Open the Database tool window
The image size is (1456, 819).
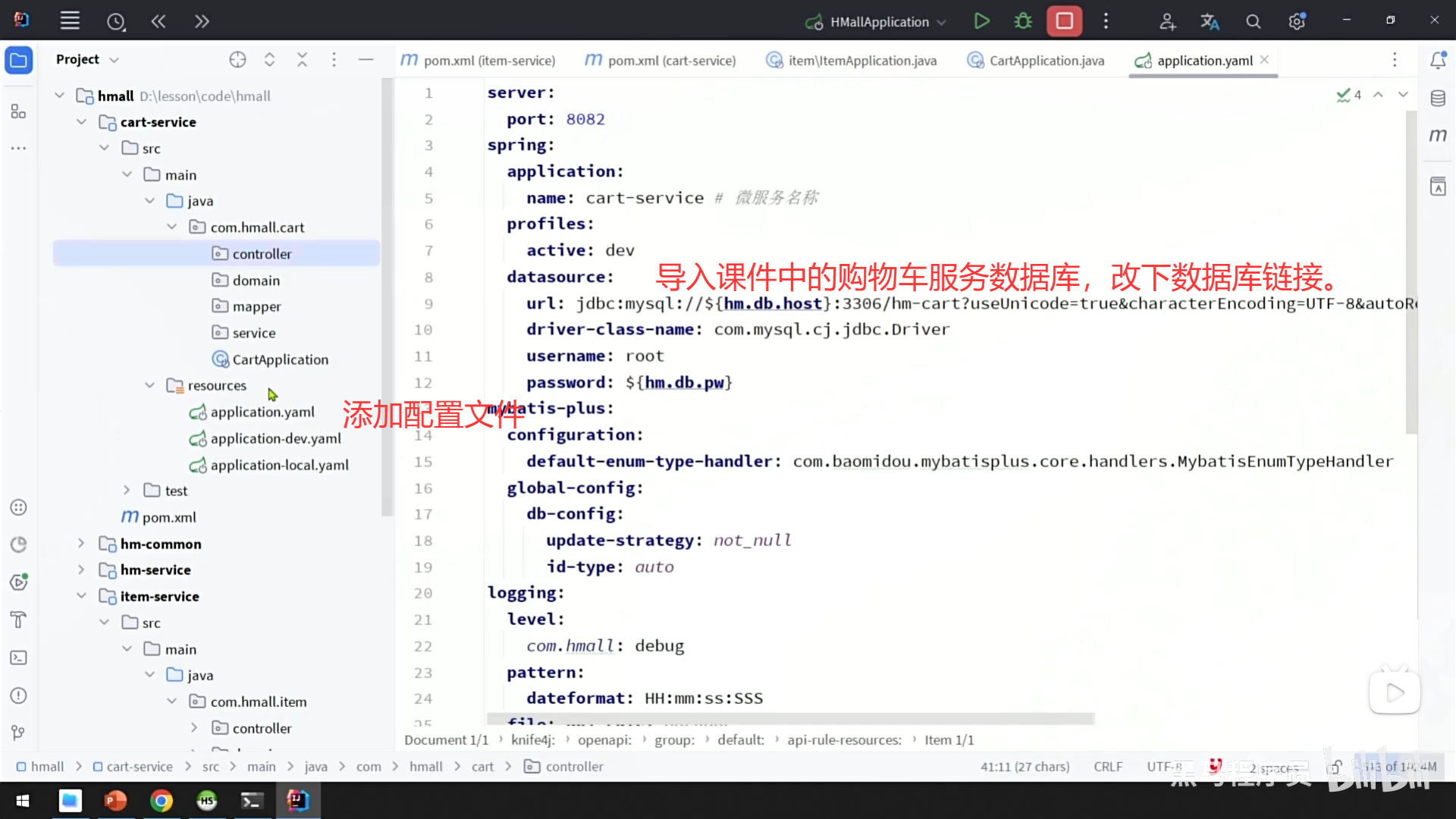tap(1438, 99)
